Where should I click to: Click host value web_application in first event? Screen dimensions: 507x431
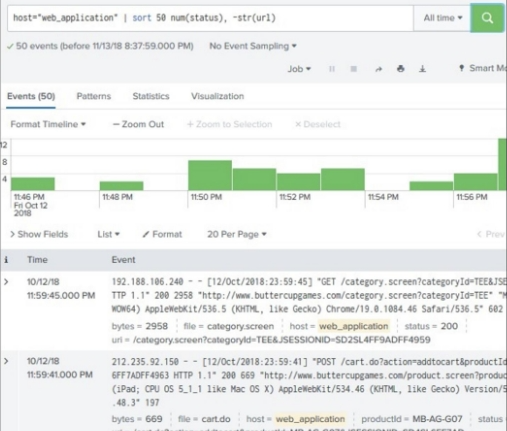click(x=354, y=326)
